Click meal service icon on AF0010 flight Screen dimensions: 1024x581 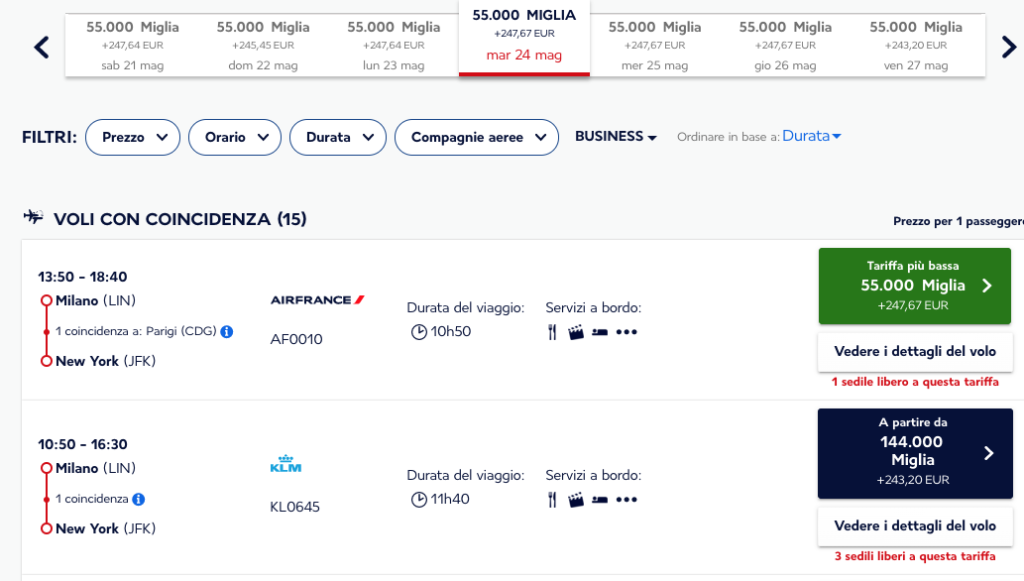pyautogui.click(x=552, y=332)
